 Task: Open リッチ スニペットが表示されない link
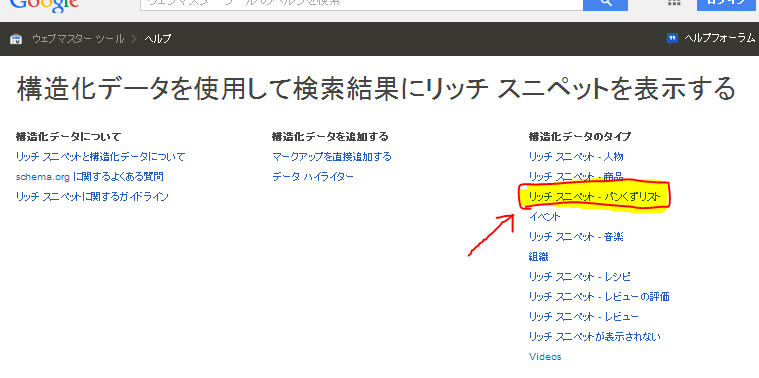point(595,336)
